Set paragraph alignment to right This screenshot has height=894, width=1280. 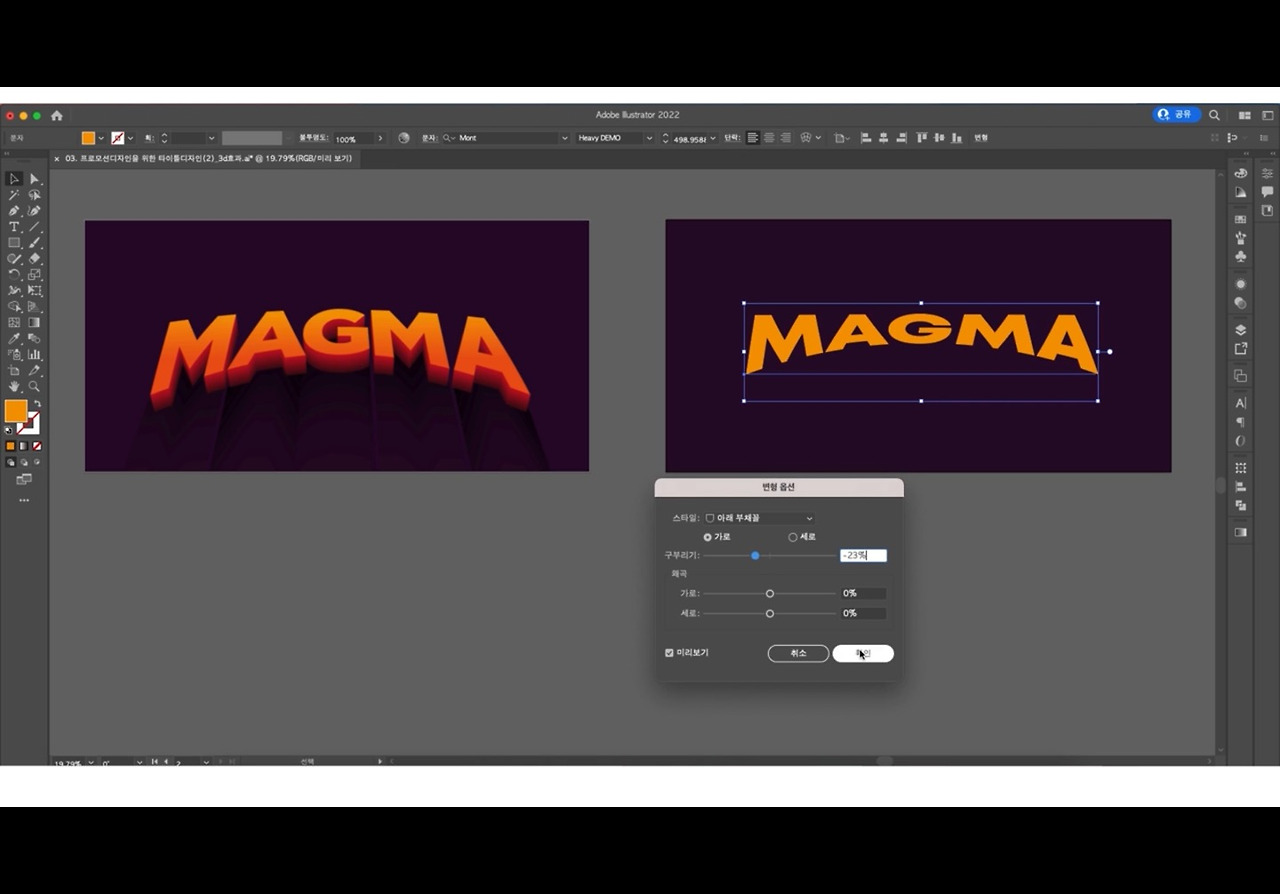(785, 138)
